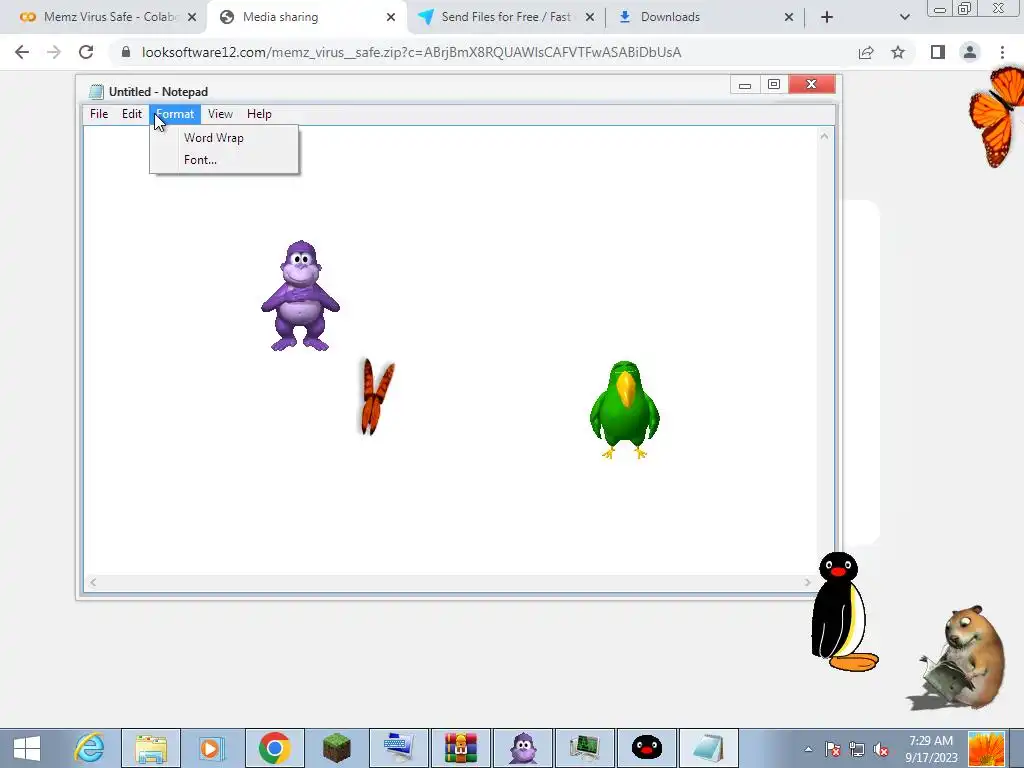Open the on-screen keyboard taskbar icon
Screen dimensions: 1024x768
point(398,748)
